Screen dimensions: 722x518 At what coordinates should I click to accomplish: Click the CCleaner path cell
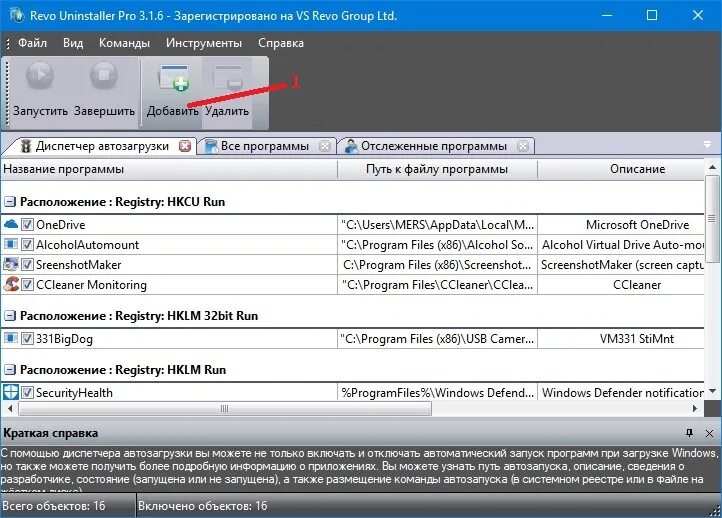(437, 285)
